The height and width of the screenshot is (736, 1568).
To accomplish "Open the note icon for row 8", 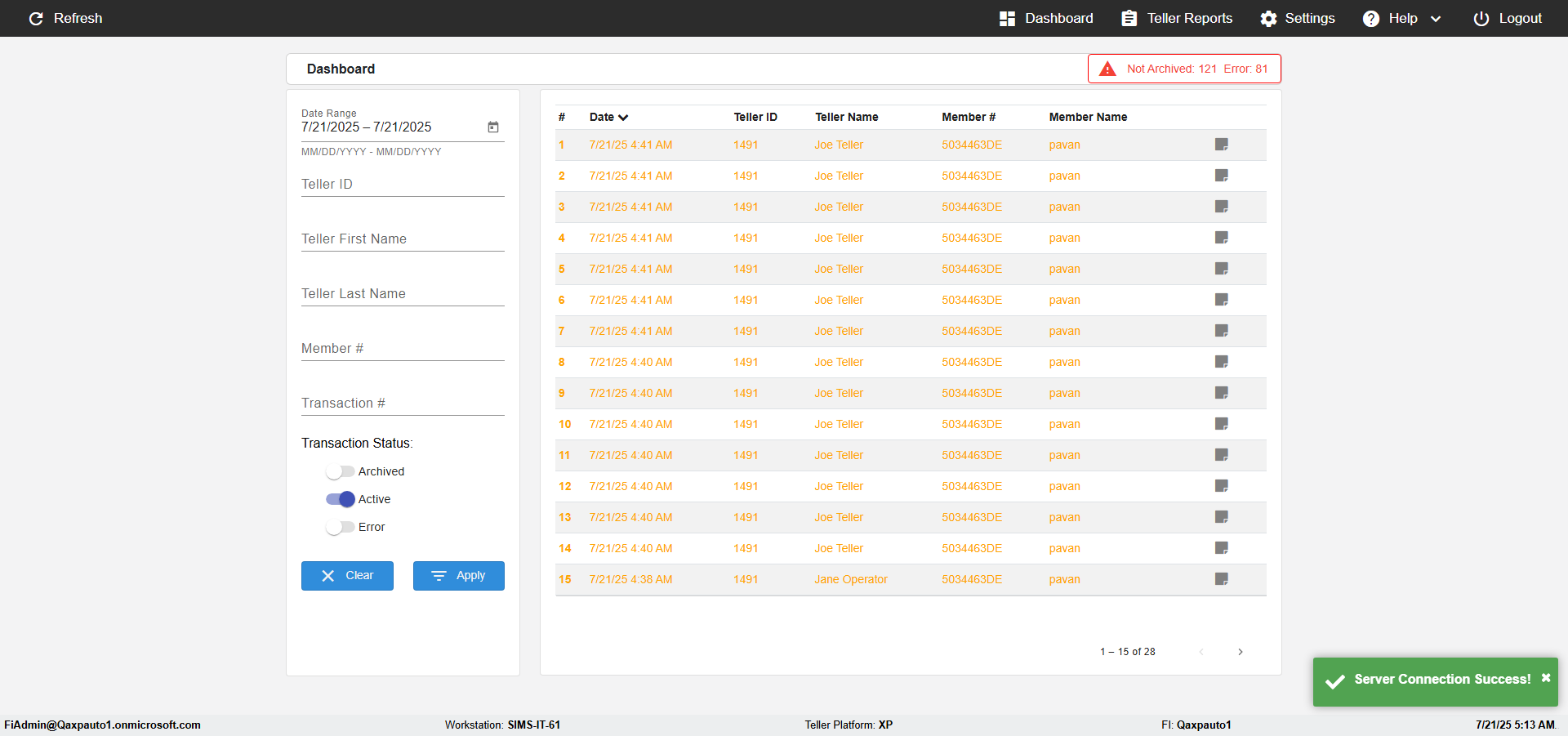I will 1222,362.
